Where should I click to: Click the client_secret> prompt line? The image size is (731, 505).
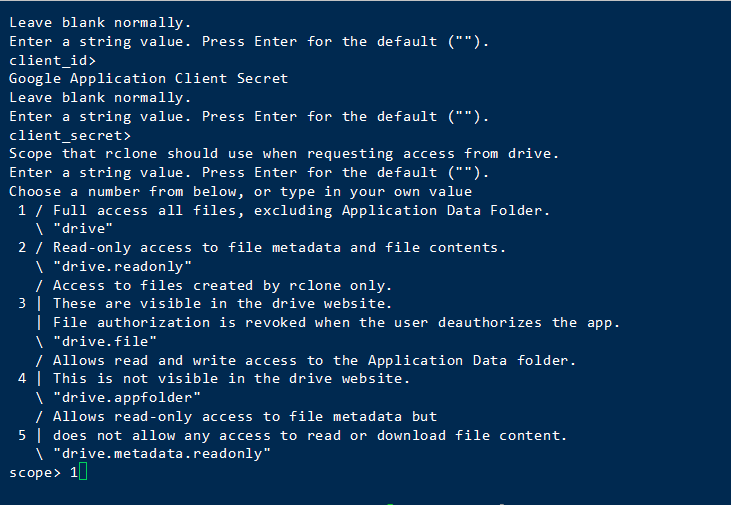(70, 135)
